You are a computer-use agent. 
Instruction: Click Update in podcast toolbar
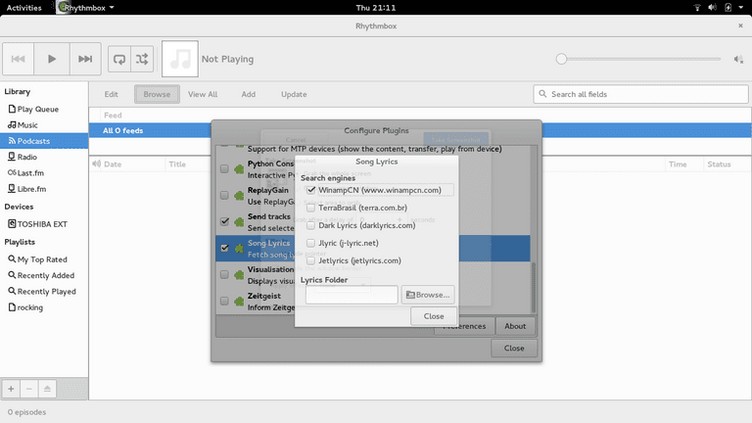coord(294,94)
